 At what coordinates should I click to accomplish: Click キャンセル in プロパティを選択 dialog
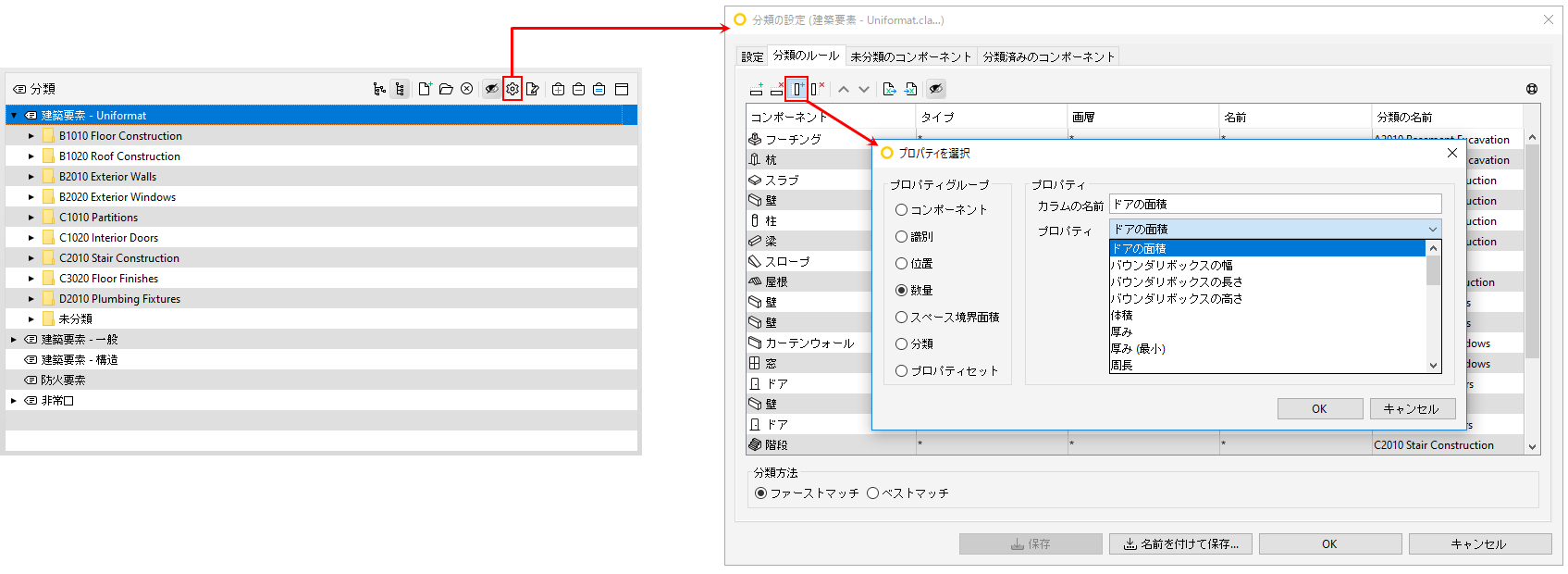[x=1412, y=408]
